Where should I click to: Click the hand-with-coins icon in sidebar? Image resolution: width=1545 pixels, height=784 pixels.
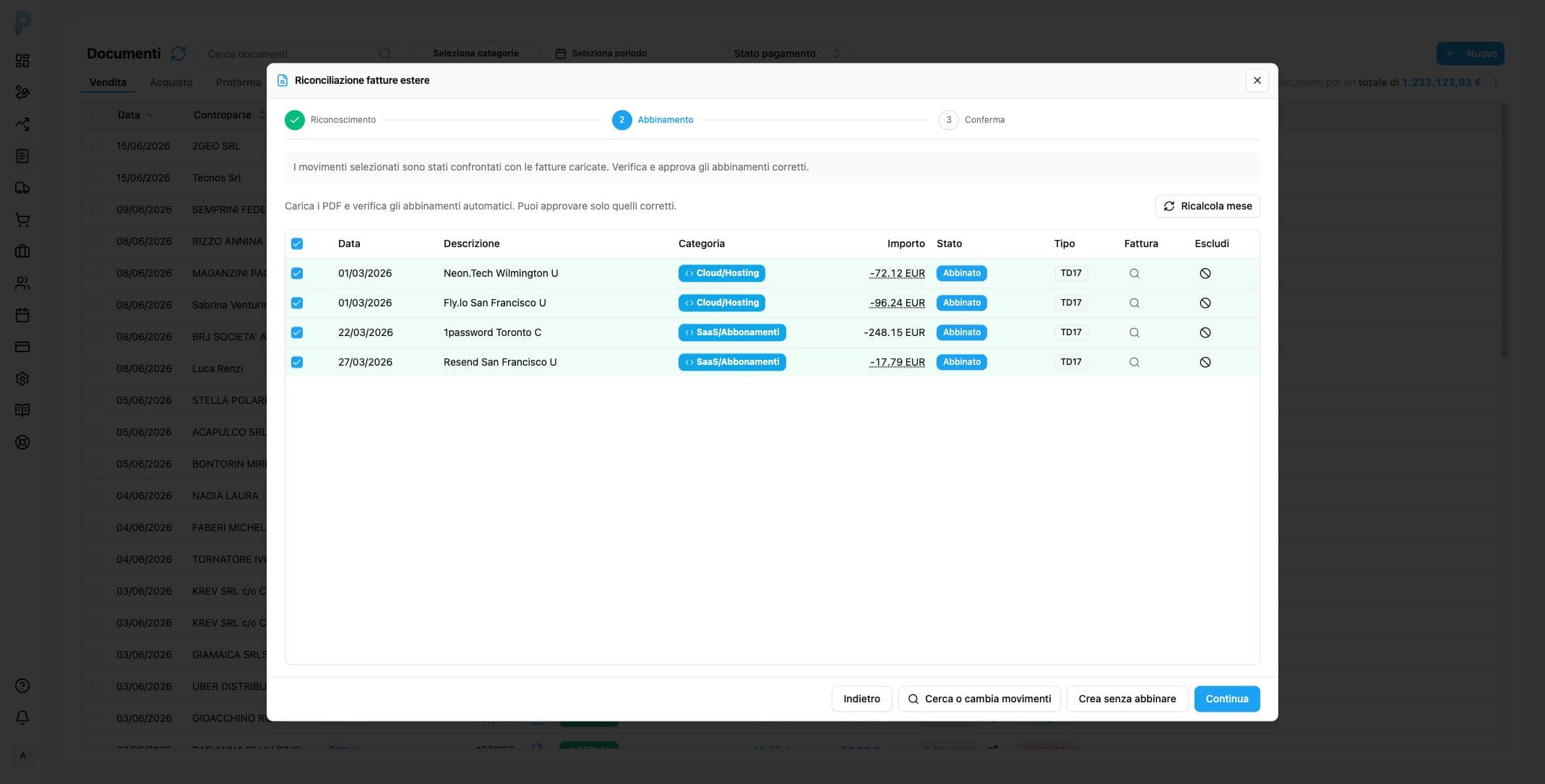pos(22,92)
